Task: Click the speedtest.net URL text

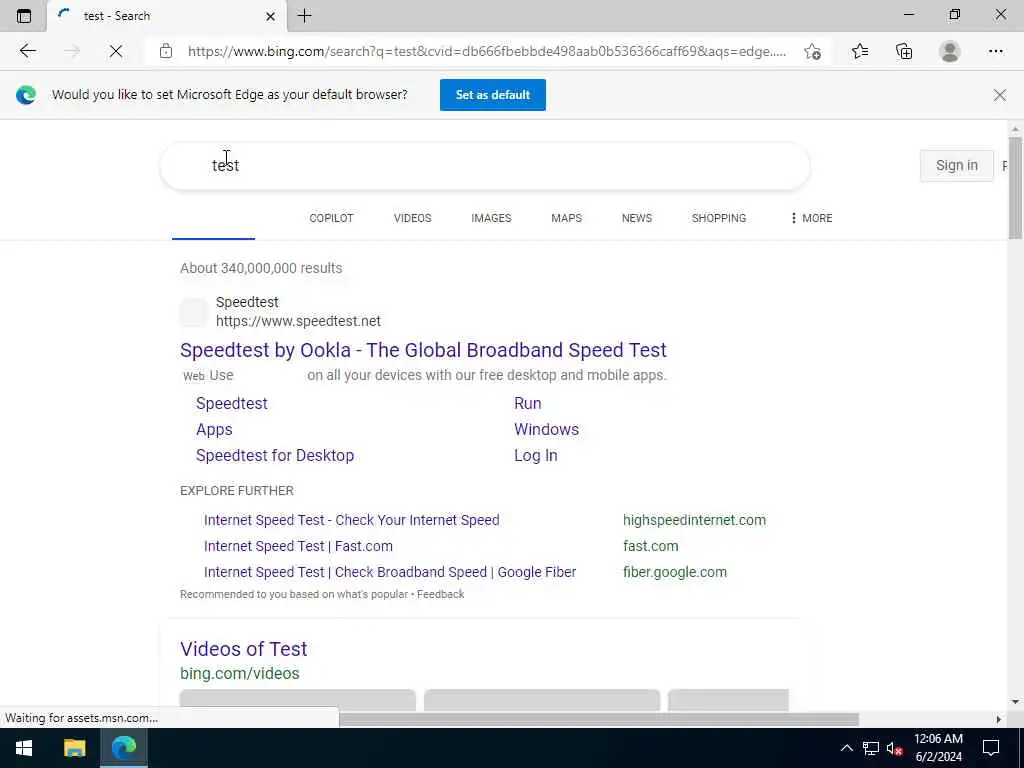Action: click(x=298, y=321)
